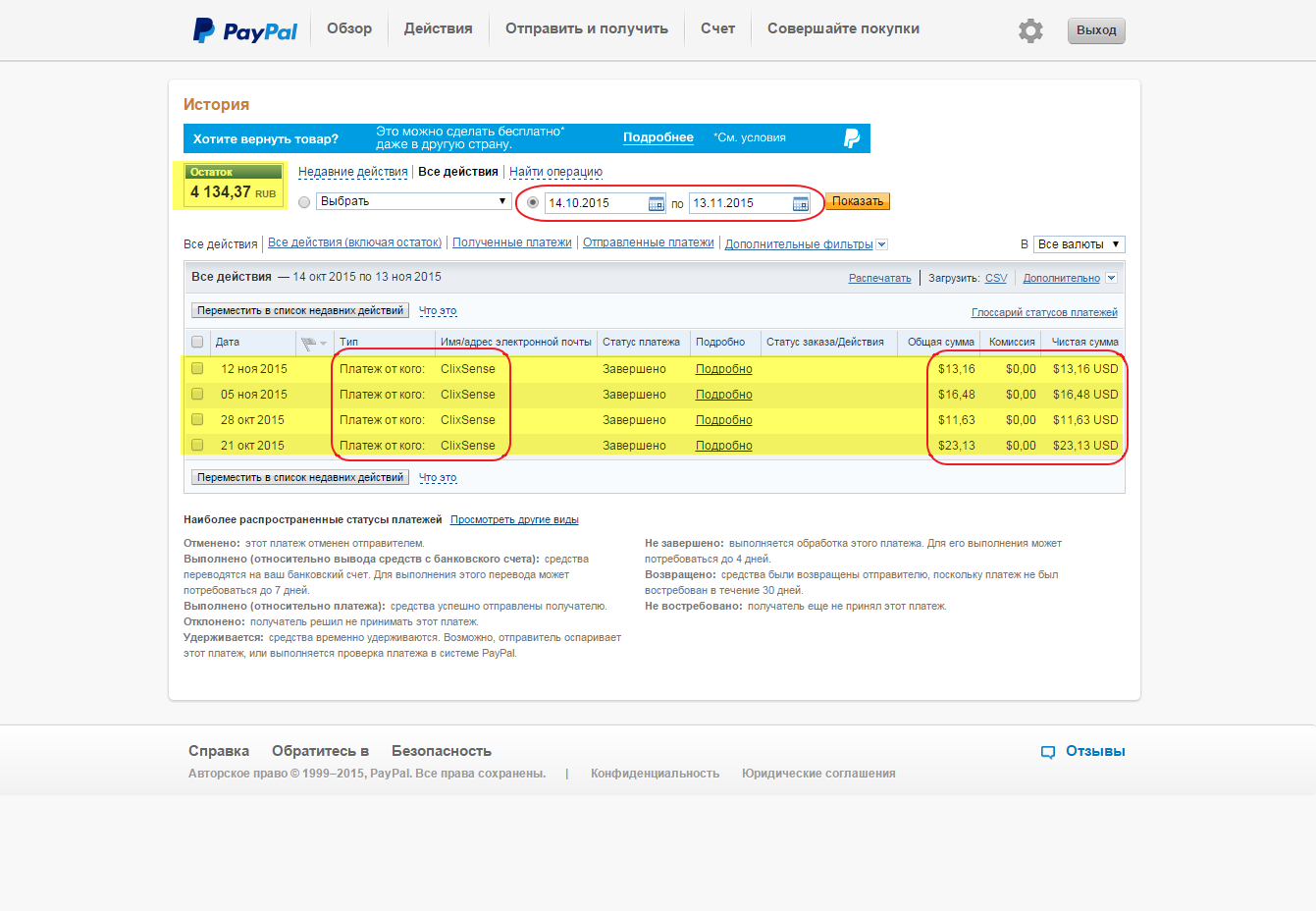
Task: Select the date range radio button
Action: (533, 202)
